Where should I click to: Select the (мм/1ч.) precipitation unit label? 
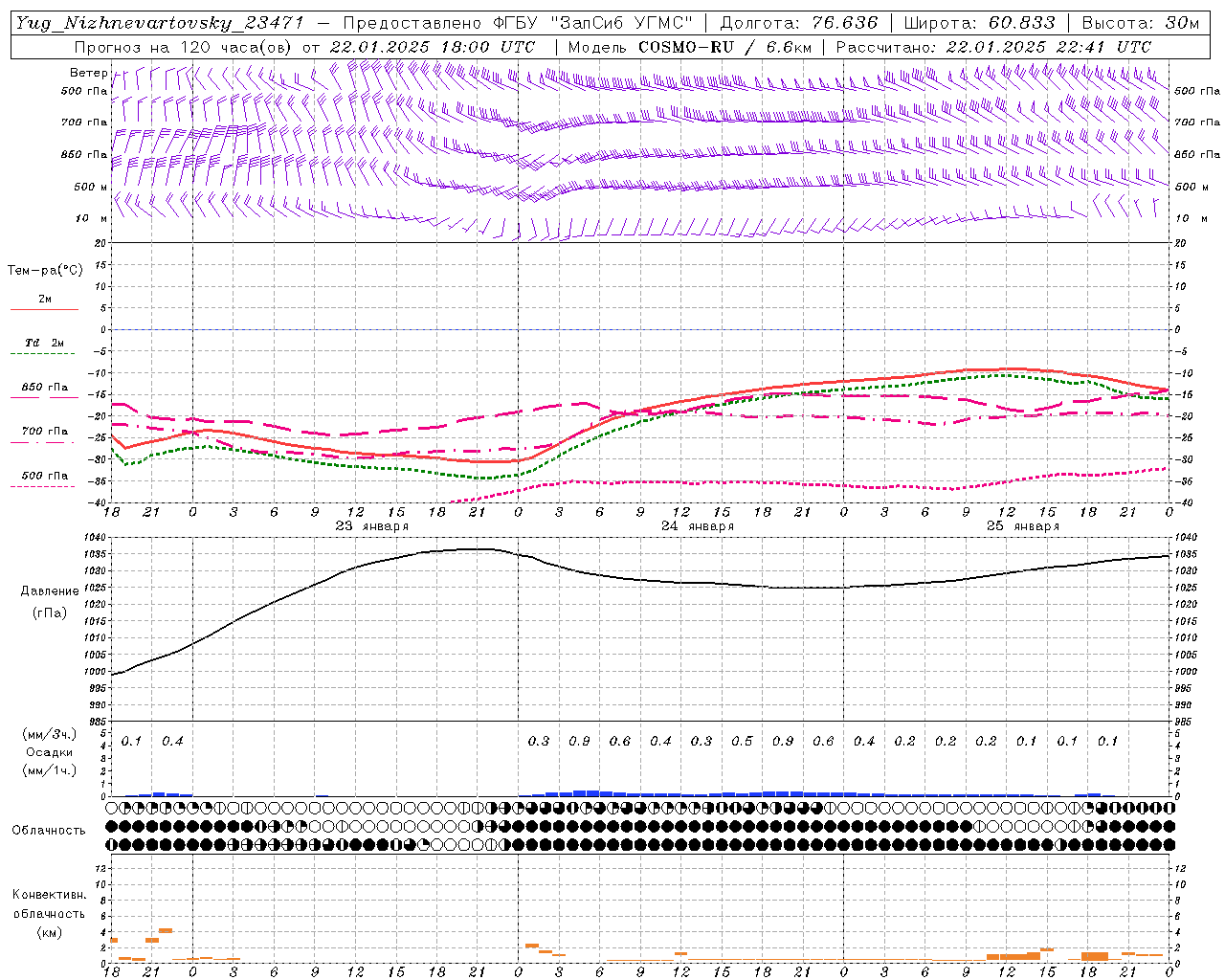click(50, 769)
